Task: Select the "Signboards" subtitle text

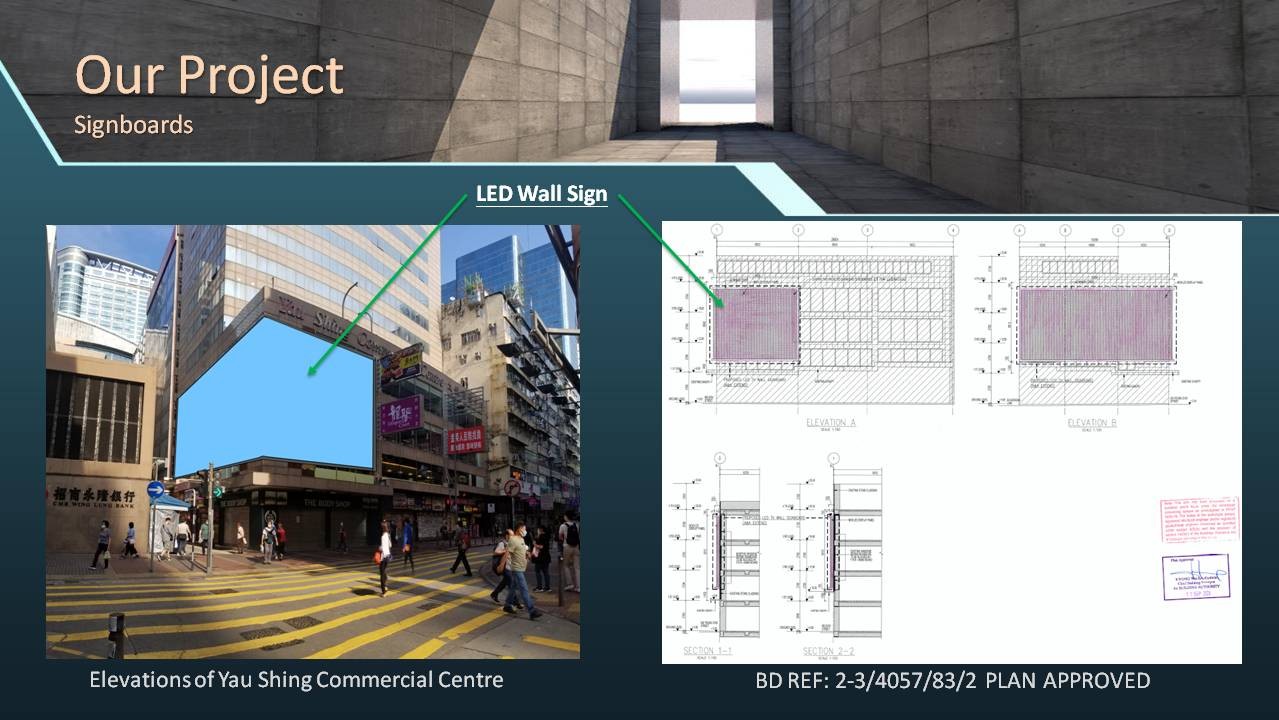Action: point(133,126)
